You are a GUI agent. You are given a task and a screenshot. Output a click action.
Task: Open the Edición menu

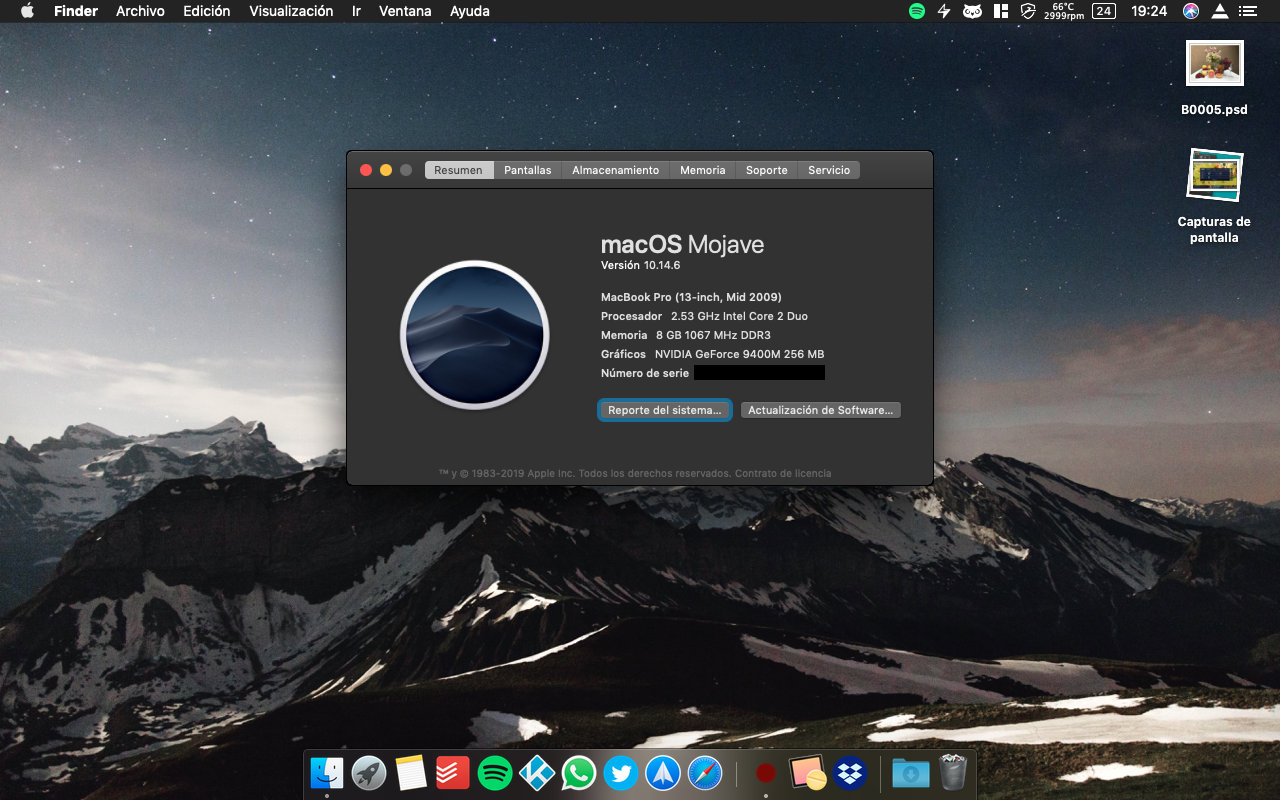click(x=207, y=11)
